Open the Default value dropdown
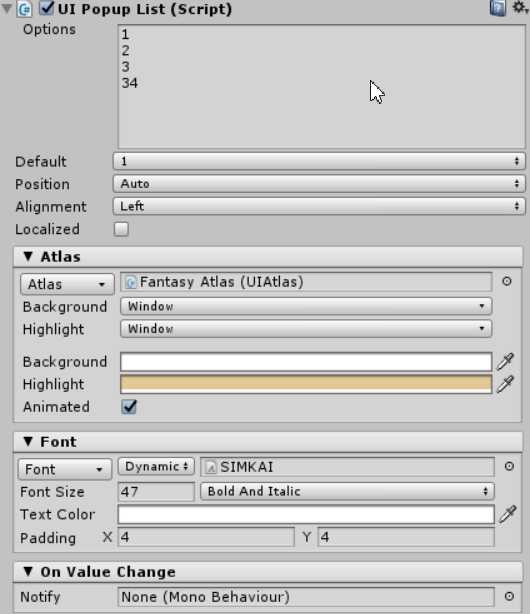 (319, 161)
